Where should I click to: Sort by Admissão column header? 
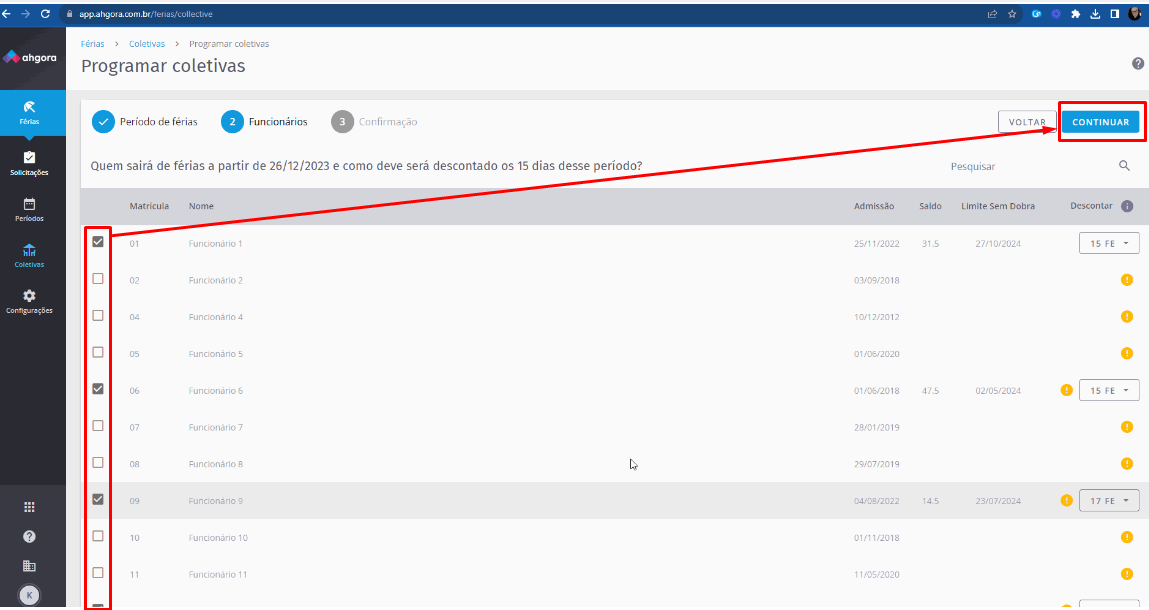(874, 206)
